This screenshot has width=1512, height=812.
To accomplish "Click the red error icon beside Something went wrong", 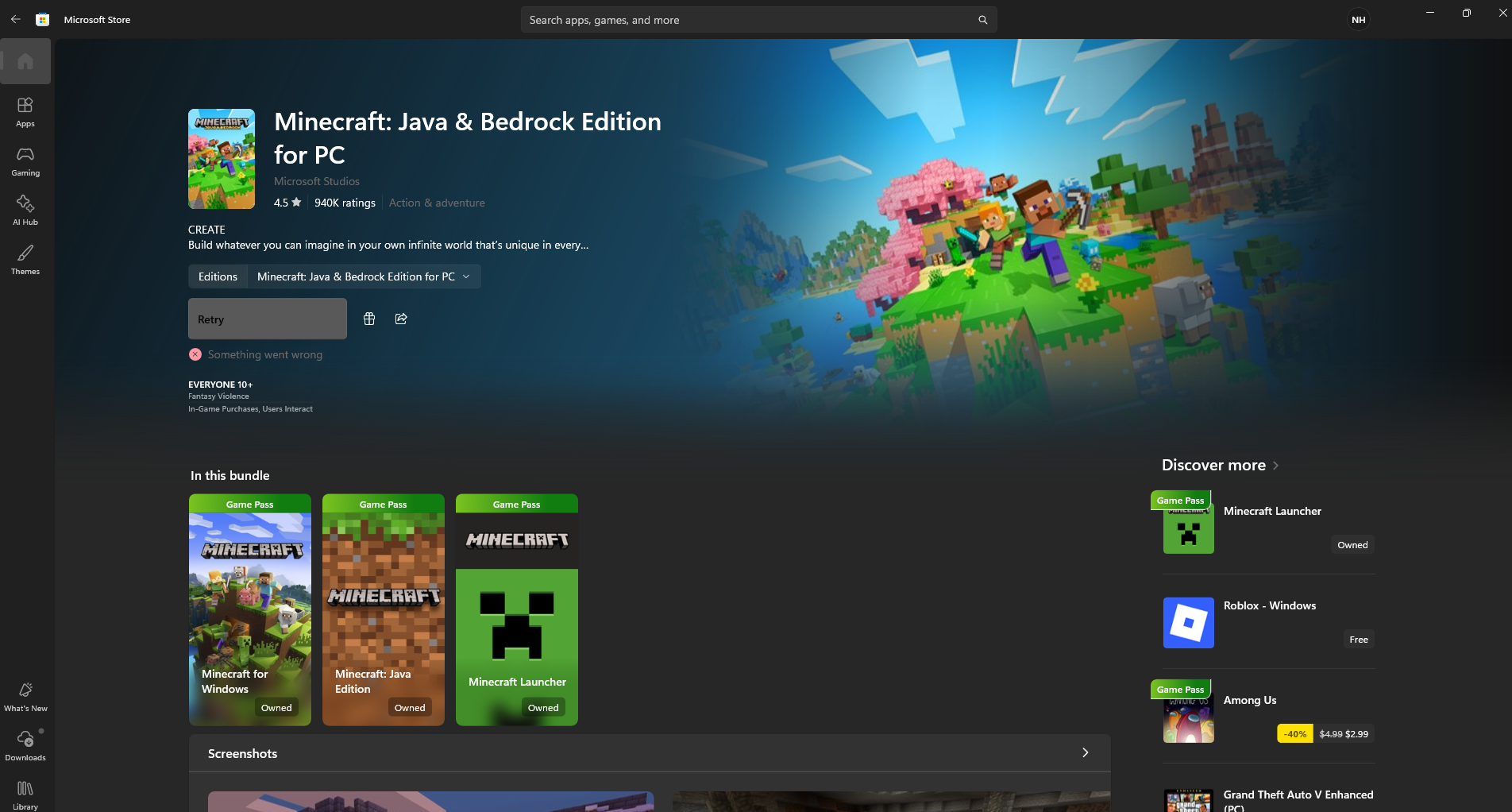I will click(195, 354).
